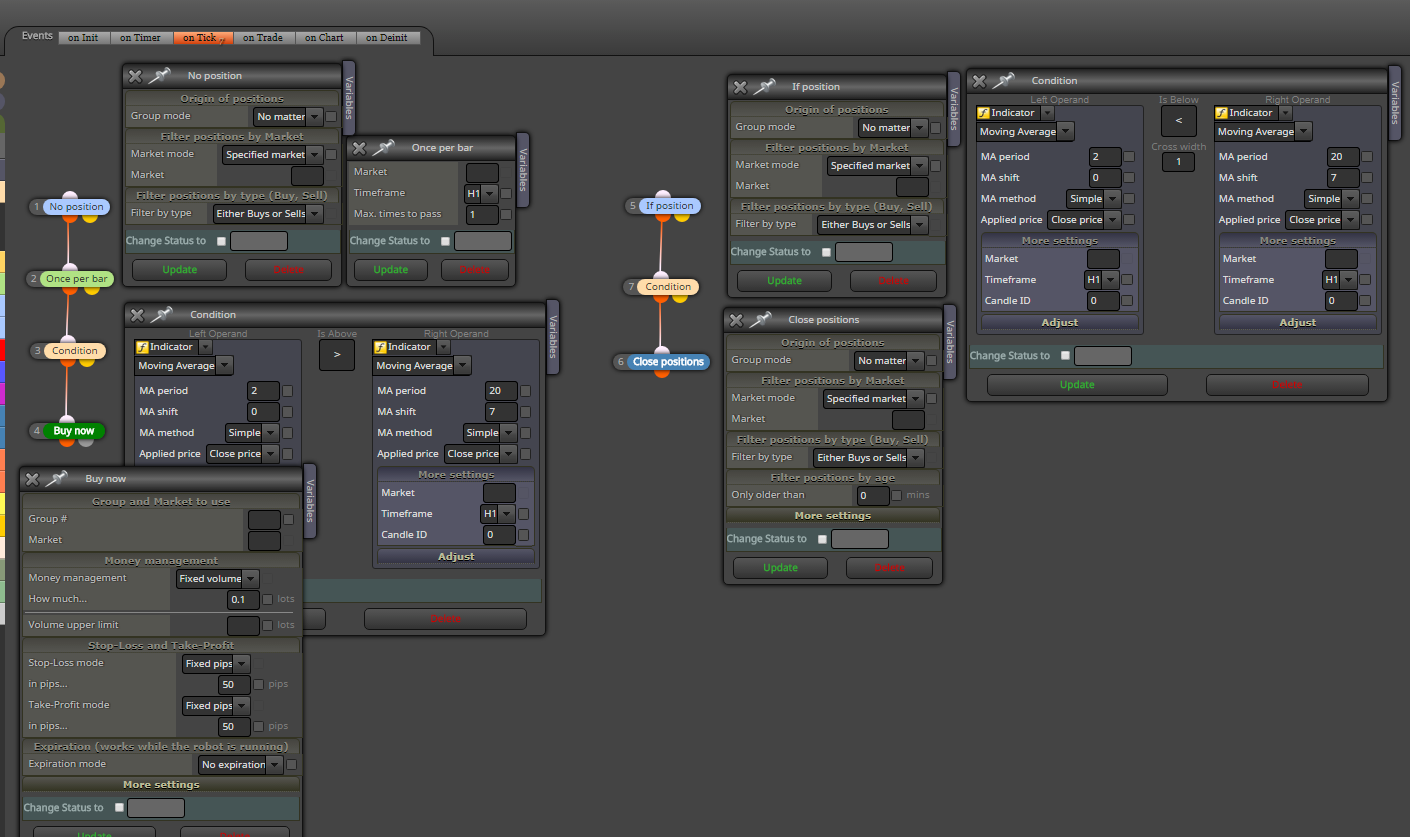Open Timeframe H1 dropdown in Once per bar panel
The image size is (1410, 837).
(481, 194)
